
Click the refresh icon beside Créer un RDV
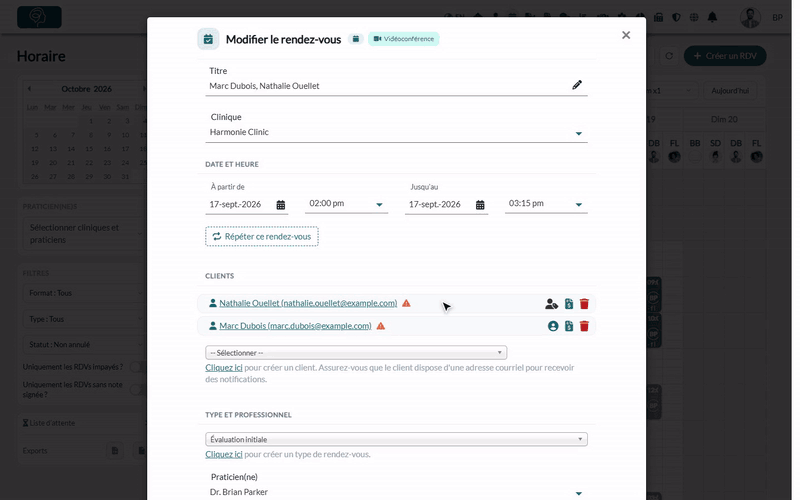click(669, 56)
